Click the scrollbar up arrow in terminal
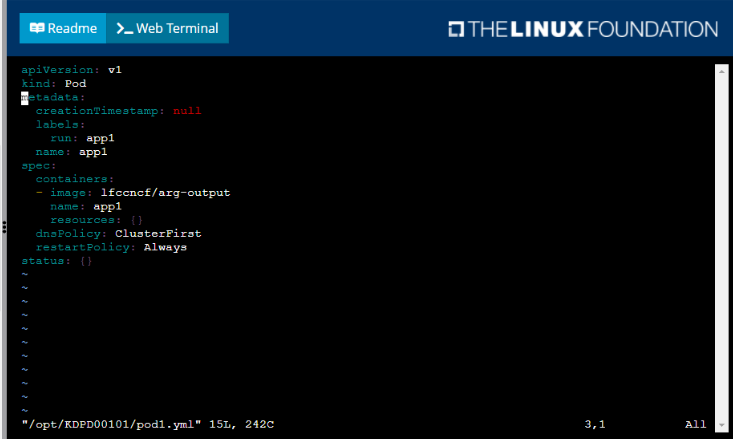This screenshot has width=733, height=439. point(720,71)
